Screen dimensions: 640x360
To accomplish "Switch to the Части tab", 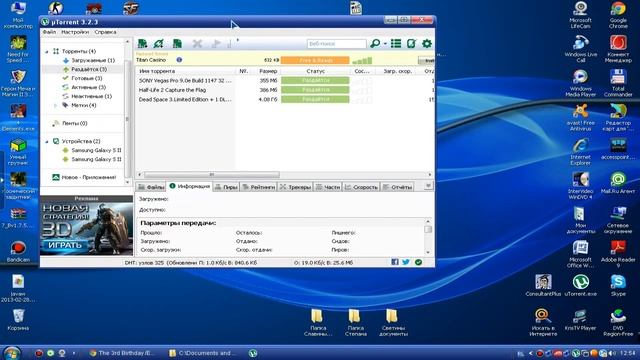I will [x=328, y=187].
